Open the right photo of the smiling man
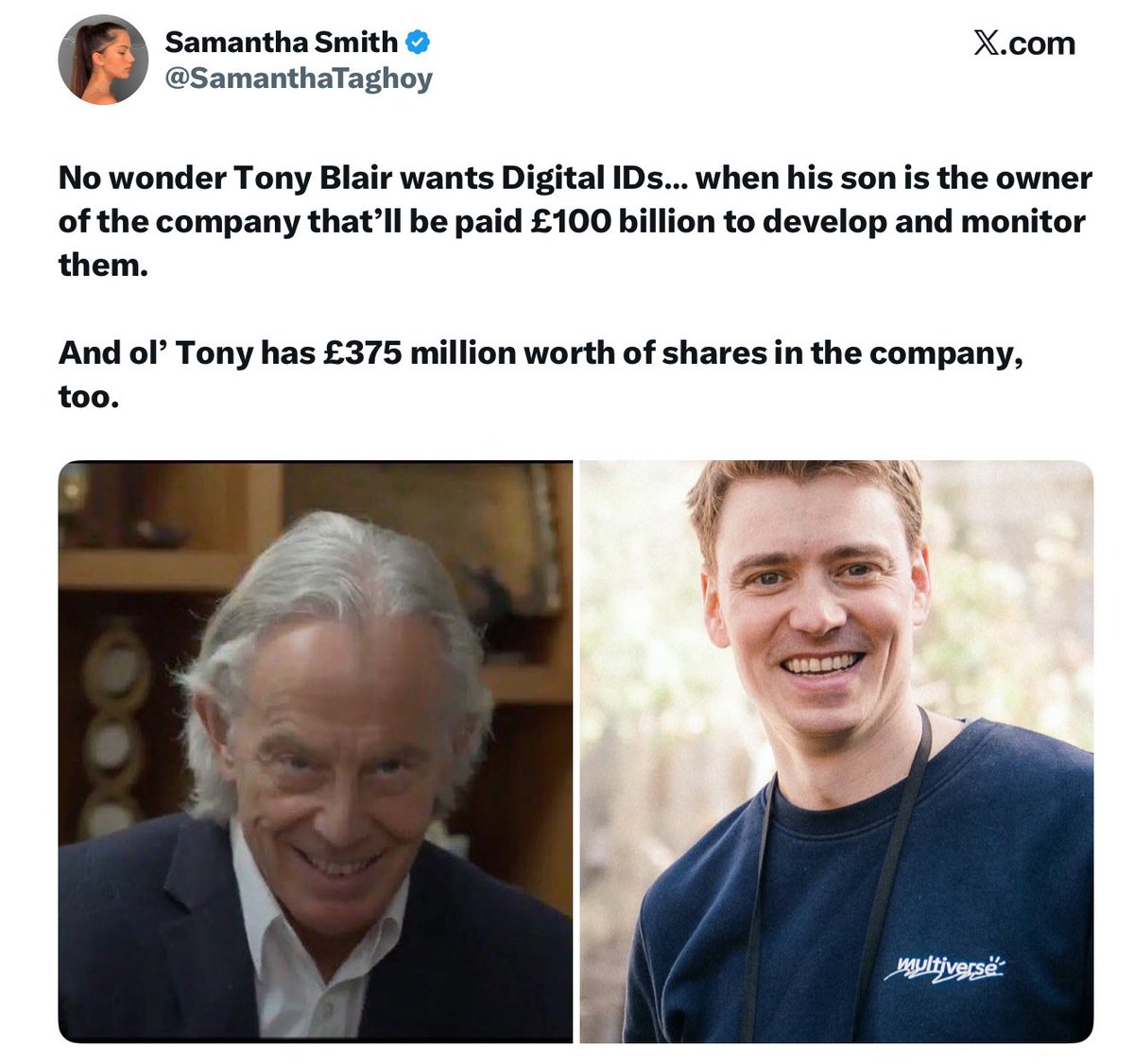Image resolution: width=1134 pixels, height=1064 pixels. pyautogui.click(x=836, y=751)
